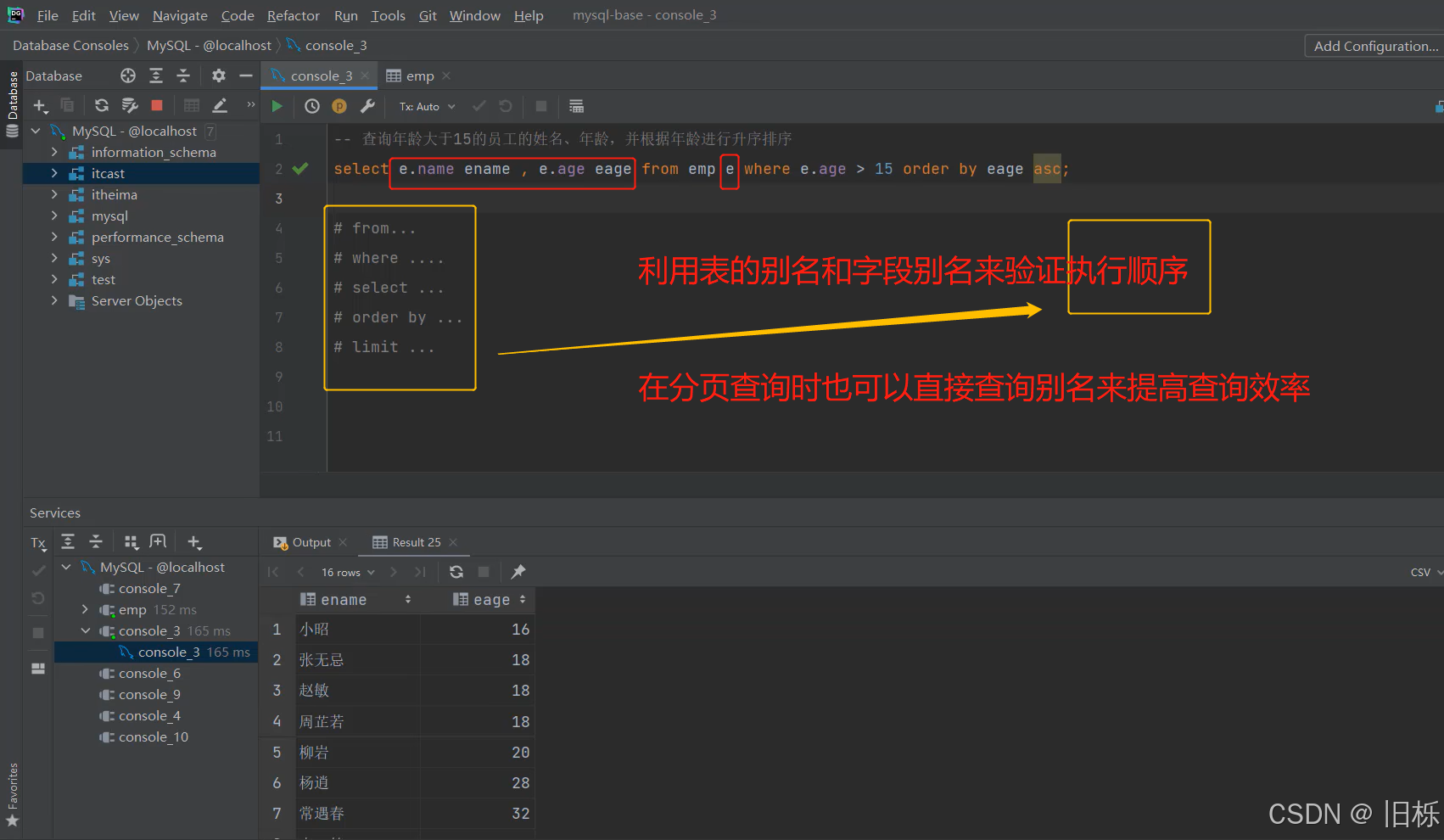The height and width of the screenshot is (840, 1444).
Task: Click Services Tx transaction dropdown icon
Action: tap(38, 543)
